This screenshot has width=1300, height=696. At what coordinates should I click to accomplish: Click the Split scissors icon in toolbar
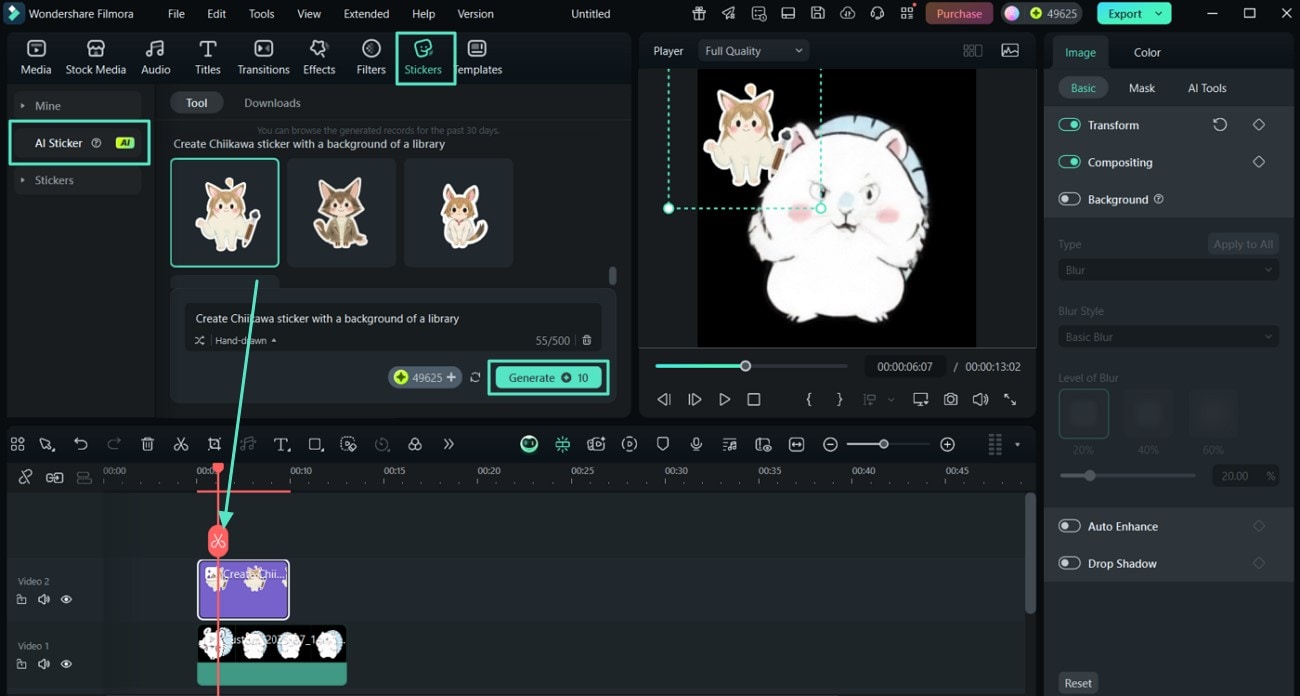(x=181, y=444)
